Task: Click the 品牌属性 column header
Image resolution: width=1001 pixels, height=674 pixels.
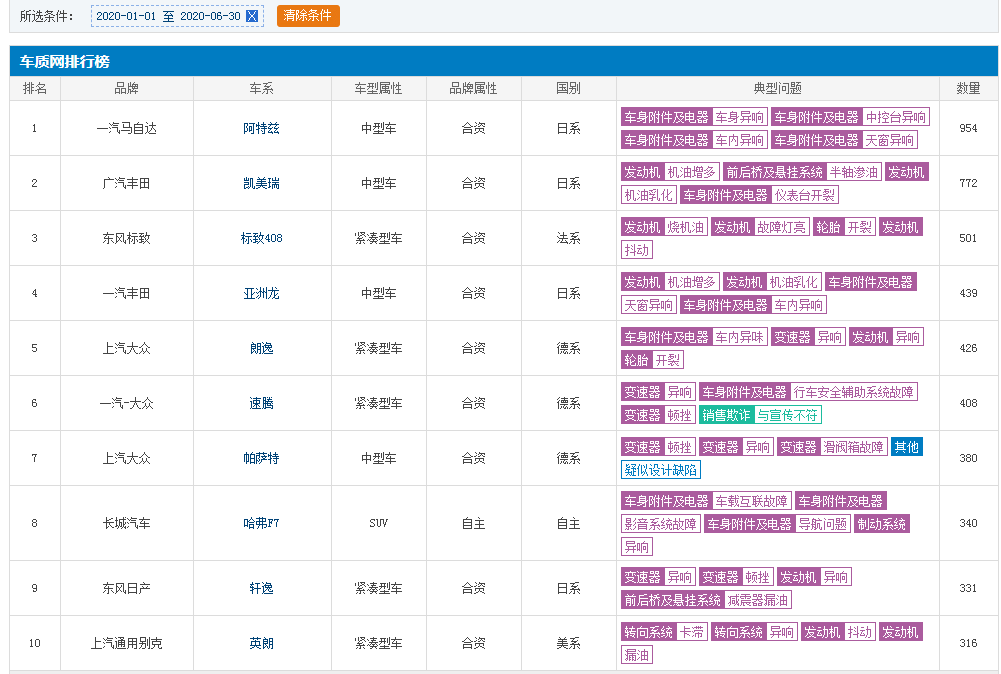Action: pos(474,88)
